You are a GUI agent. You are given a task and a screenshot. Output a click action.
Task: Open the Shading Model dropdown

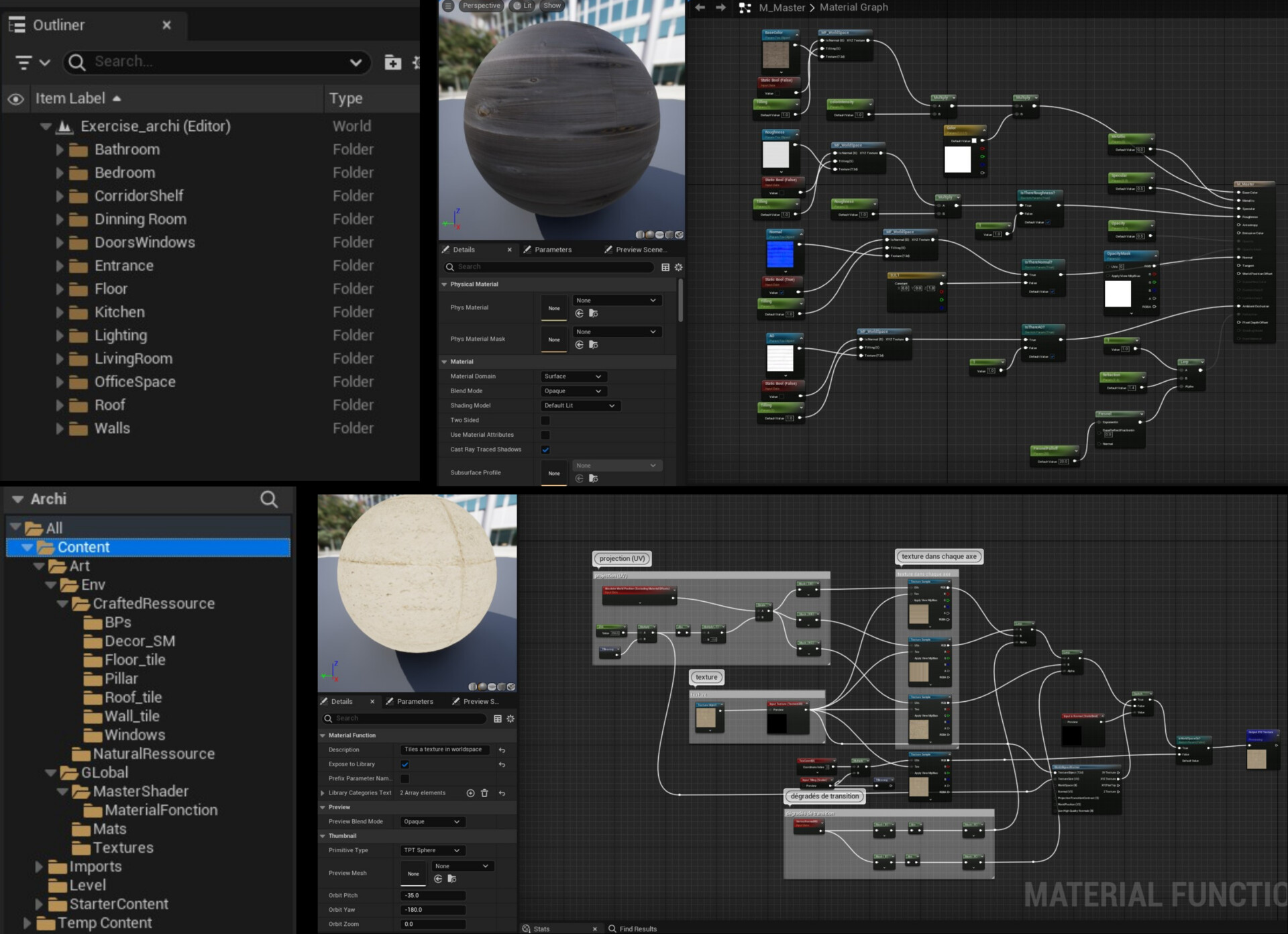580,406
